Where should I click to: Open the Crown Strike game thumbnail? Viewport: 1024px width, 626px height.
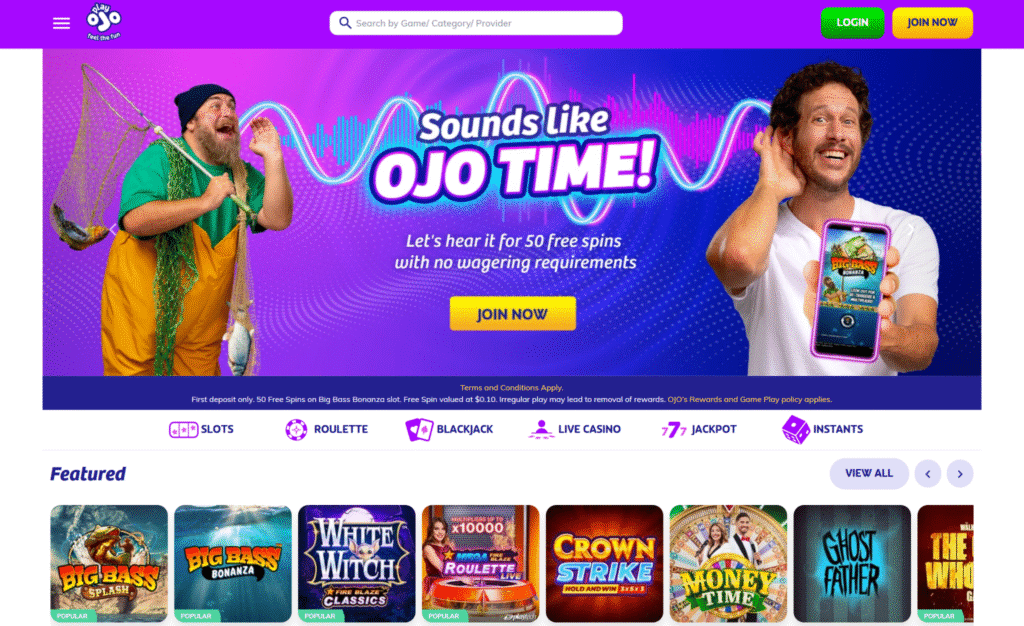[x=604, y=563]
